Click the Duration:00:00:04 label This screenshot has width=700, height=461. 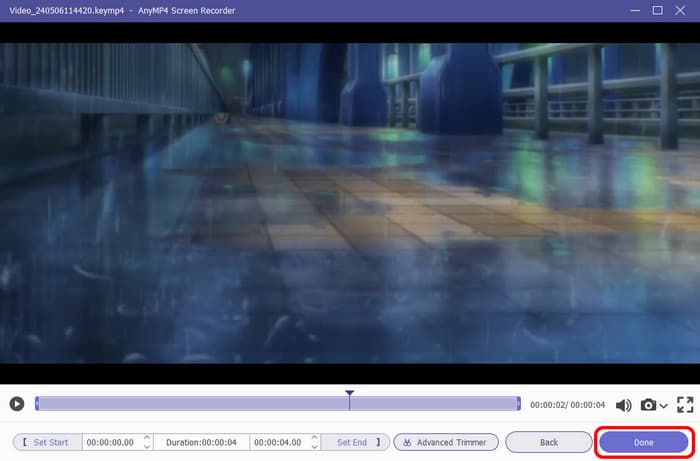pos(201,442)
